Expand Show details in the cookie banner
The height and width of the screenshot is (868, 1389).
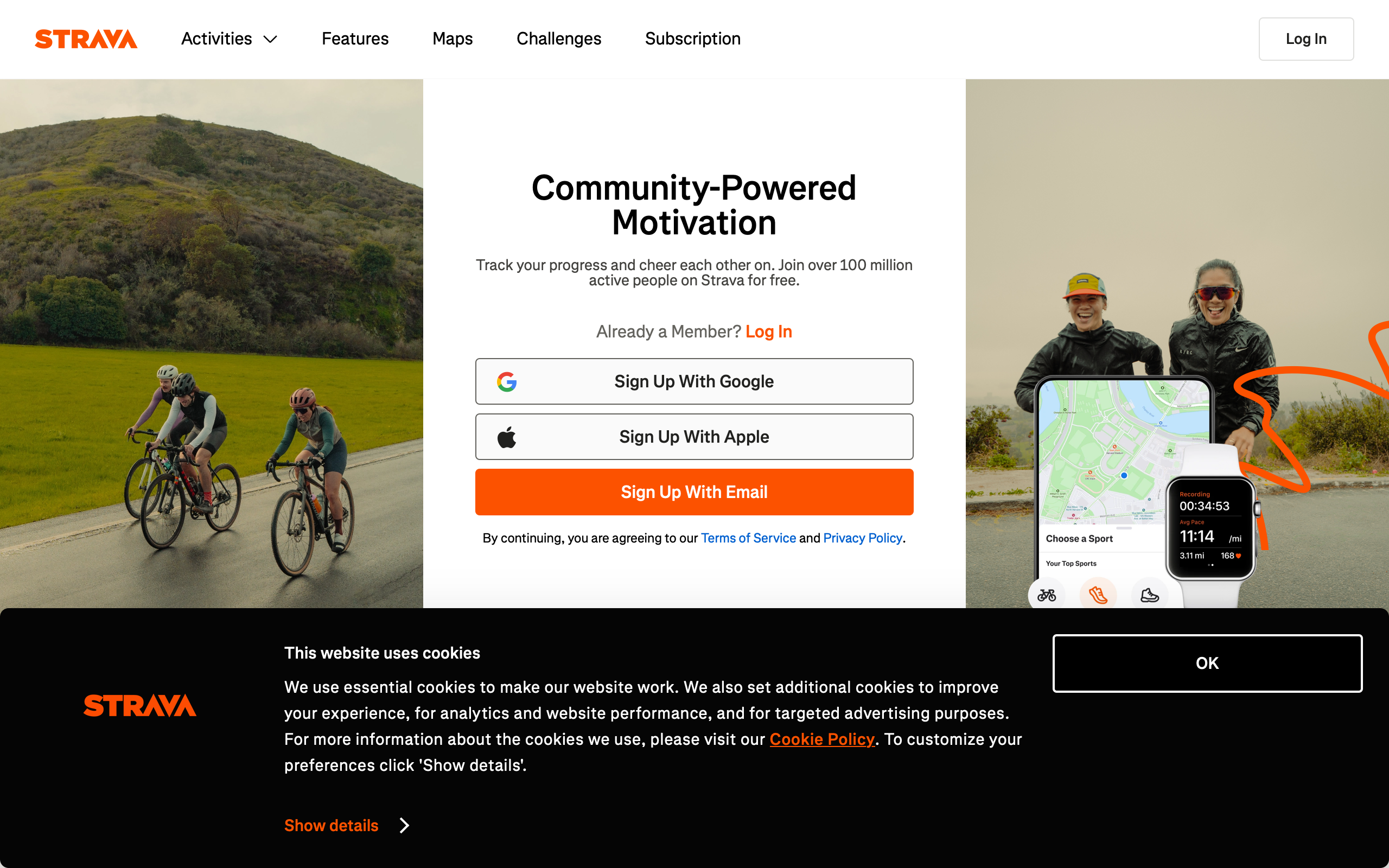click(330, 825)
